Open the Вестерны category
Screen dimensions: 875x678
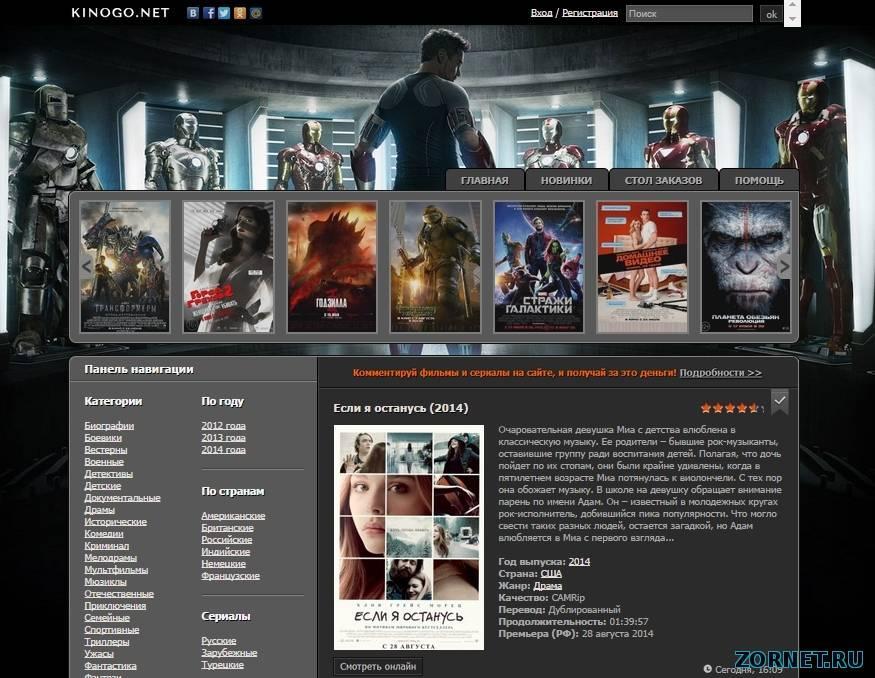105,450
